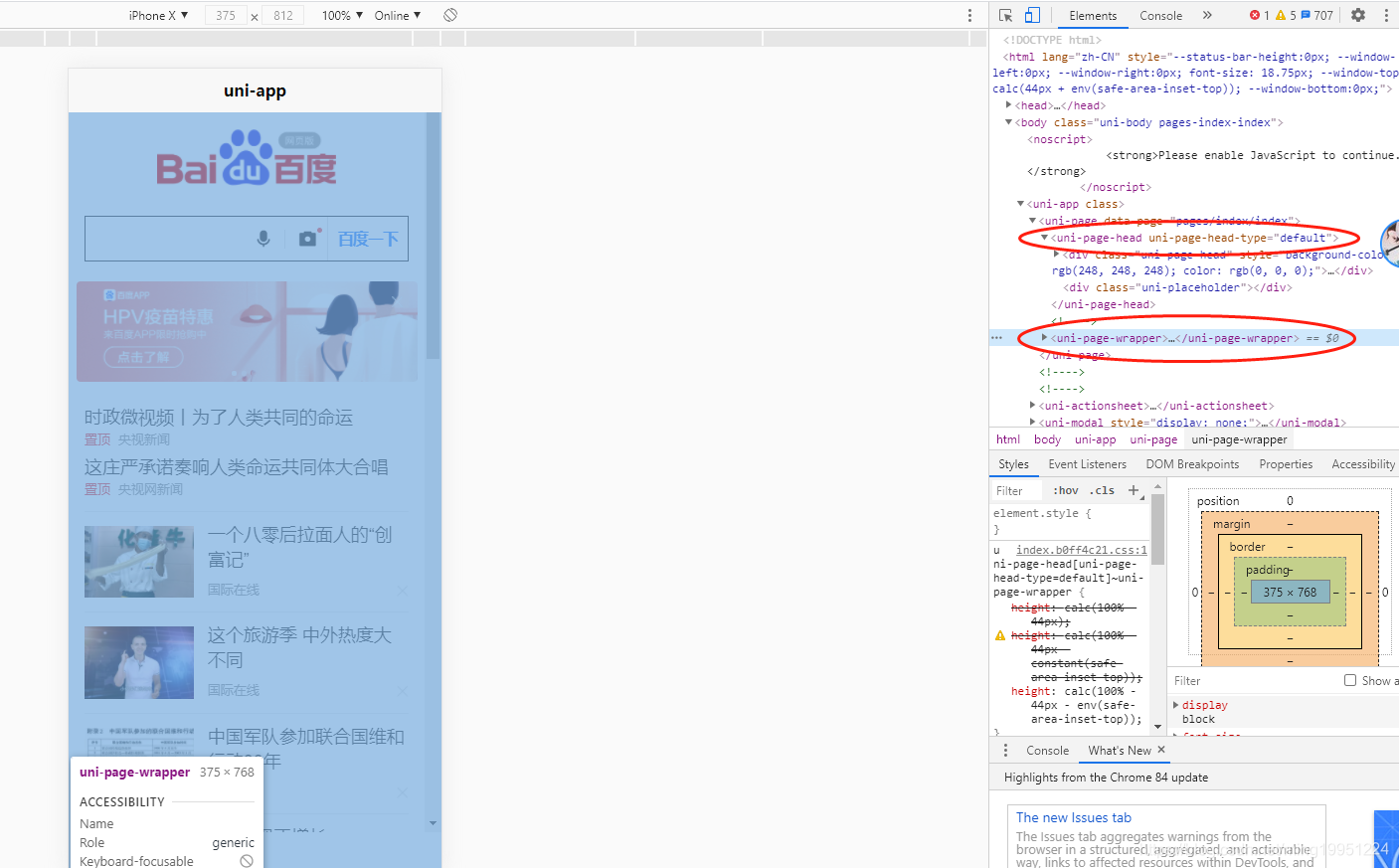1399x868 pixels.
Task: Open article '一个八零后拉面人的创富记'
Action: pyautogui.click(x=300, y=547)
